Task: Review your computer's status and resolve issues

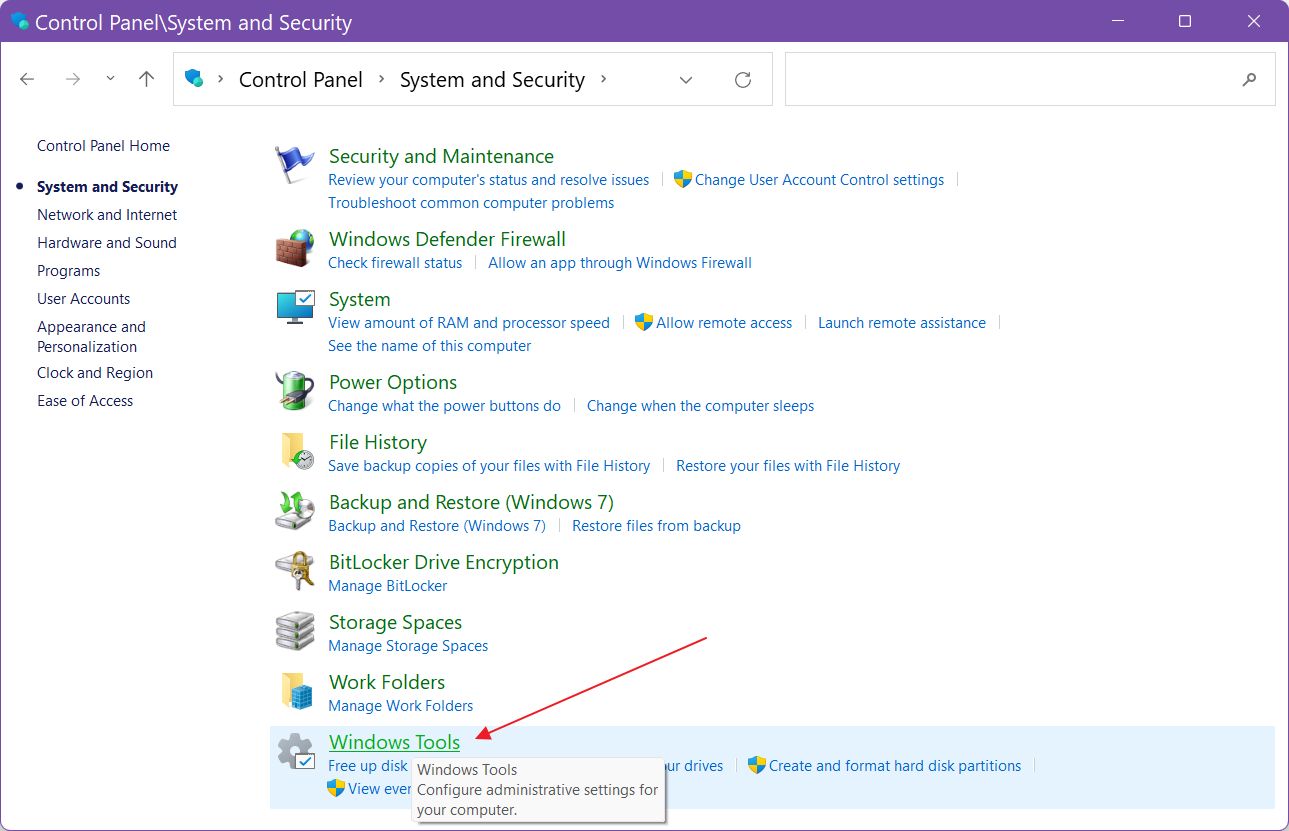Action: point(488,180)
